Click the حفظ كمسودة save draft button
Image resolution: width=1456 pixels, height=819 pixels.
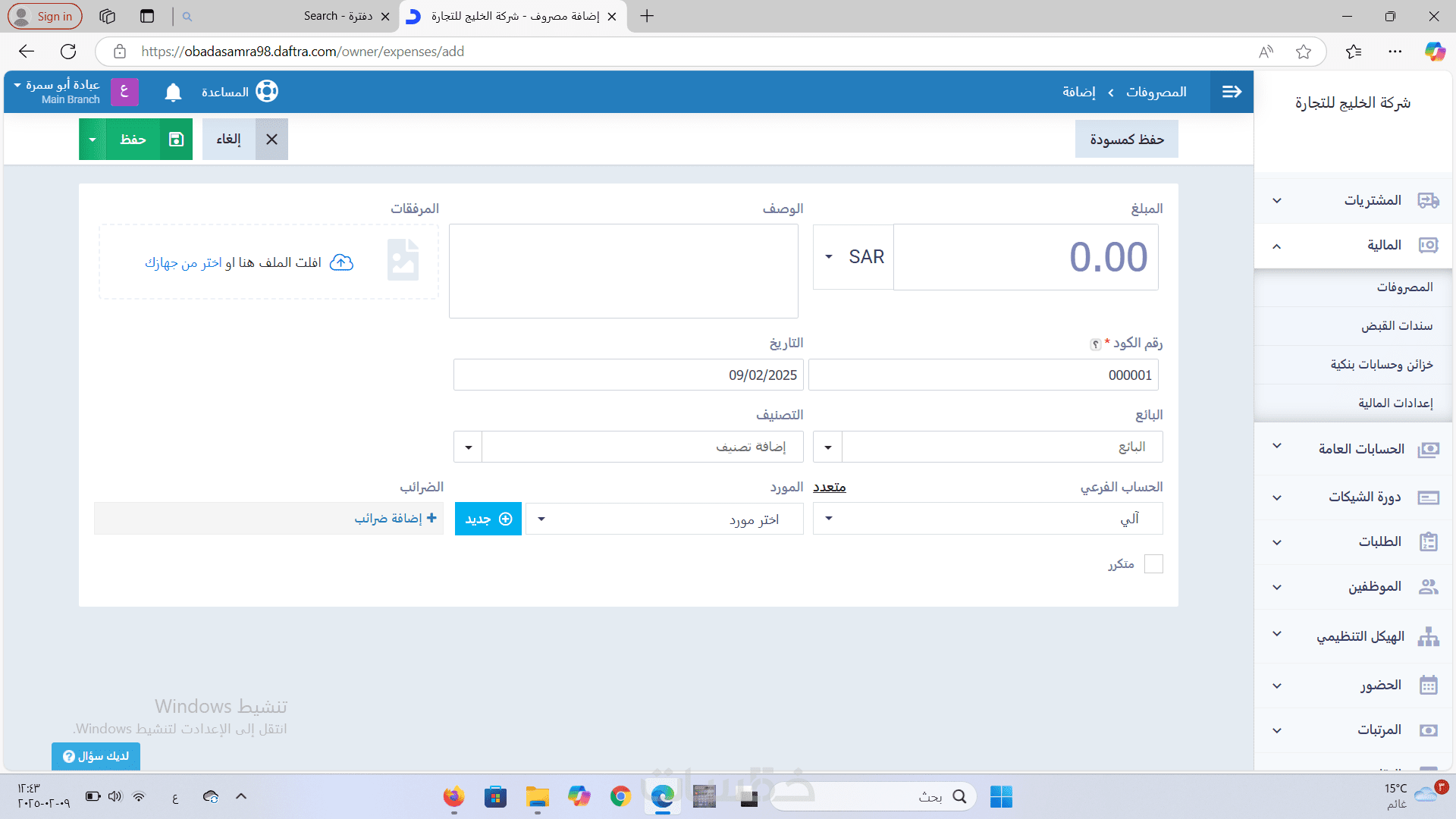click(1126, 139)
